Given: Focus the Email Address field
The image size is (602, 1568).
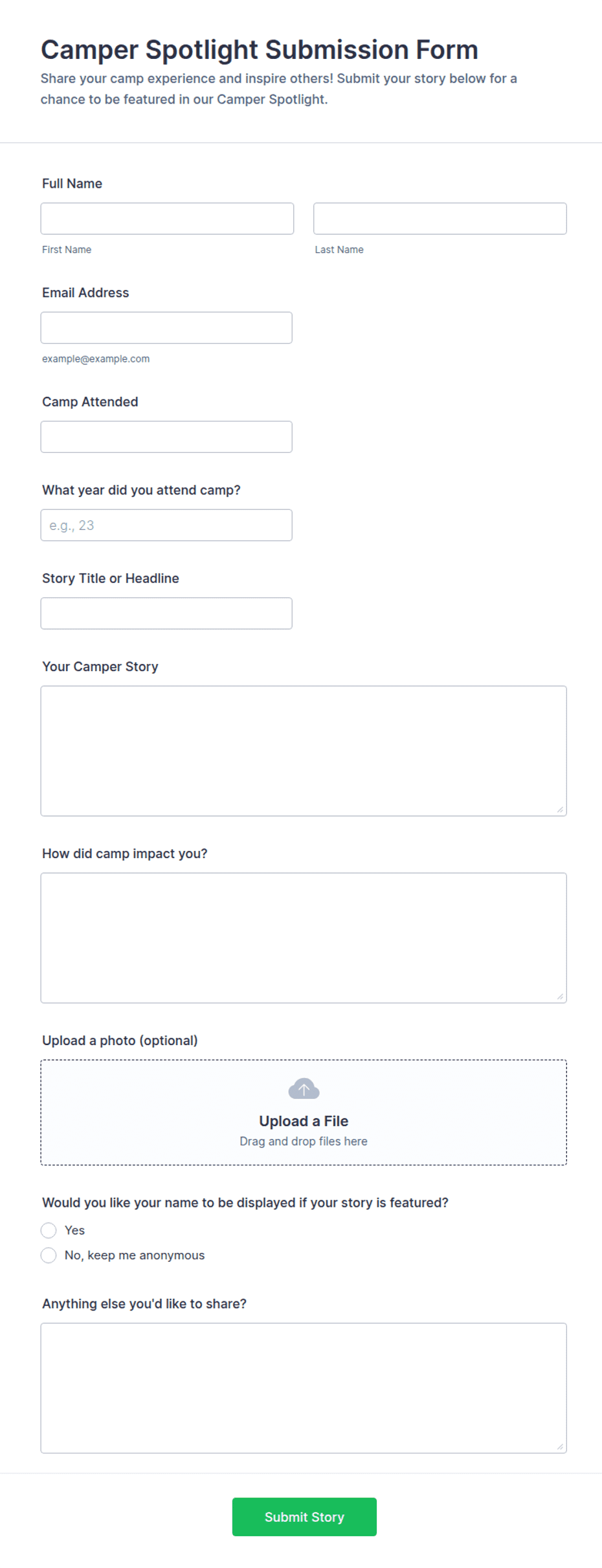Looking at the screenshot, I should click(x=166, y=328).
